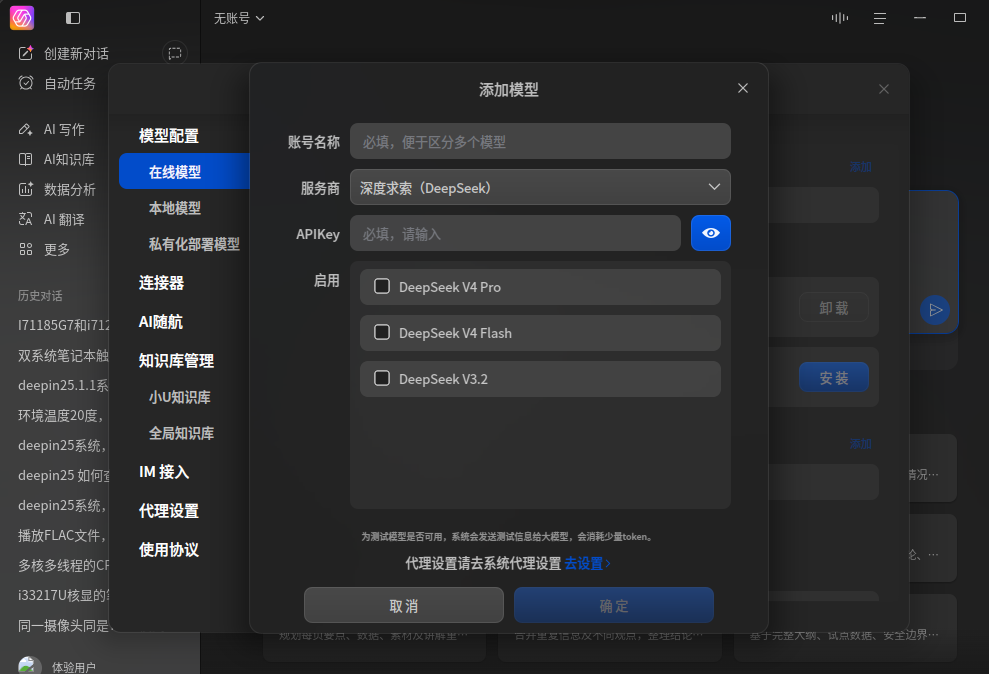This screenshot has height=674, width=989.
Task: Open history chat i33217U核显的
Action: pos(64,595)
